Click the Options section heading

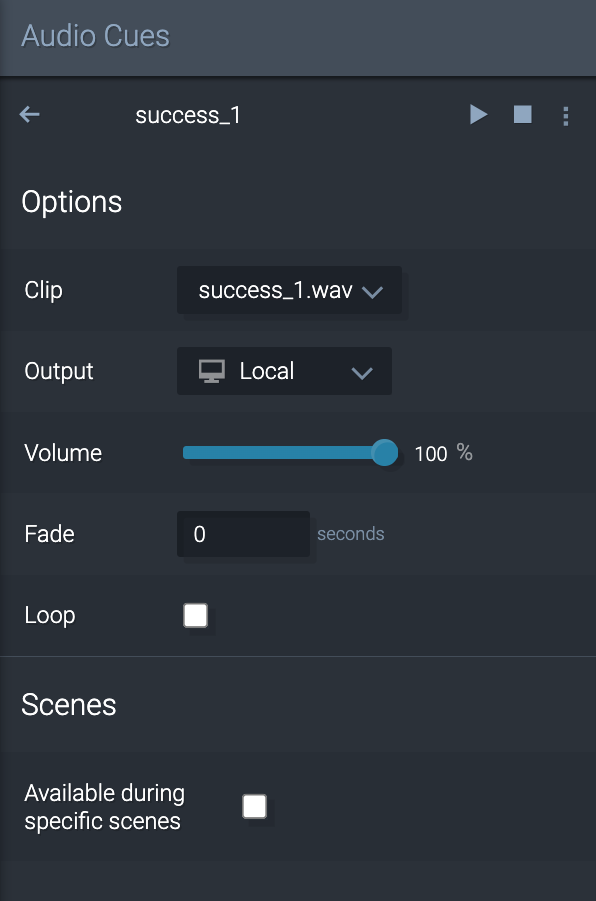click(x=72, y=202)
